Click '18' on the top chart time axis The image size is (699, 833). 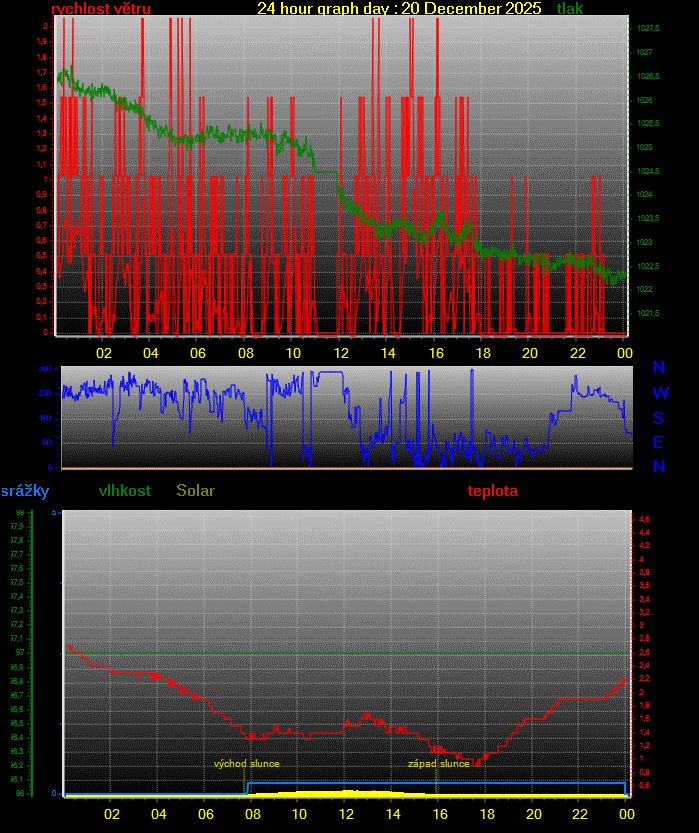483,353
